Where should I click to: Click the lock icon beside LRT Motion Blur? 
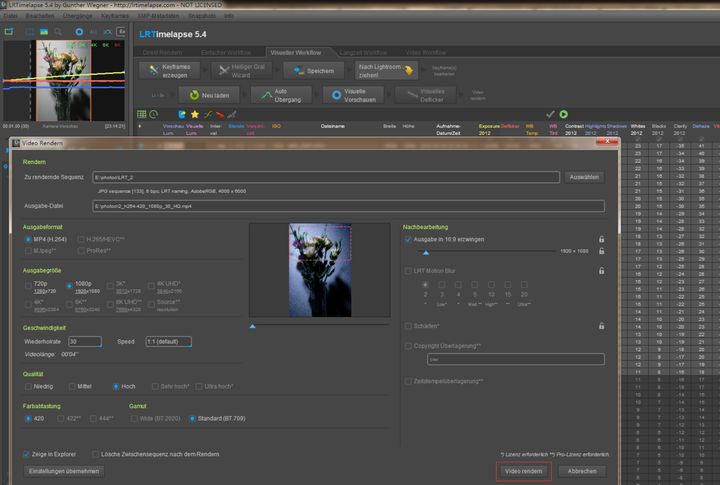[x=601, y=271]
